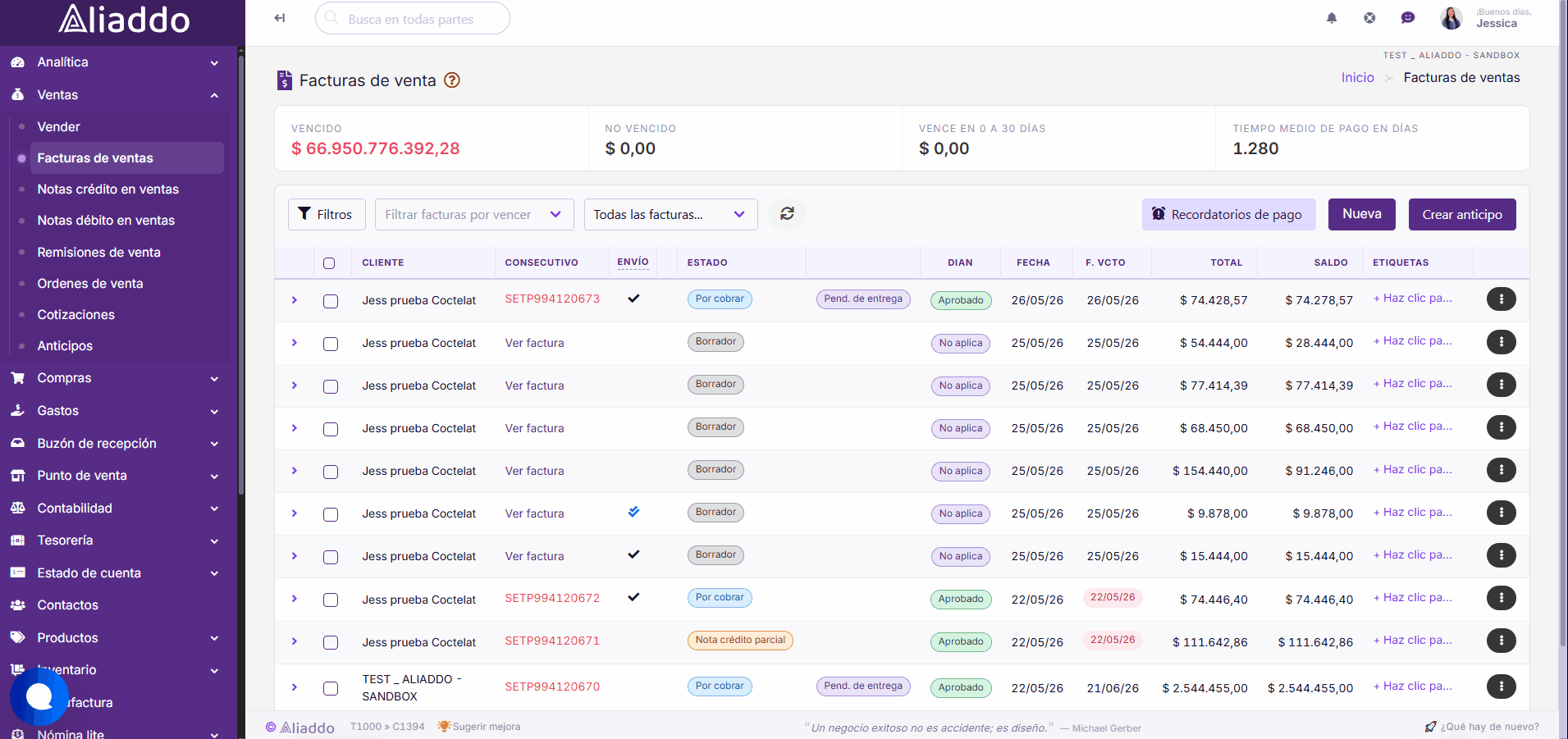Open the notifications bell icon
Screen dimensions: 1568x739
pos(1332,18)
